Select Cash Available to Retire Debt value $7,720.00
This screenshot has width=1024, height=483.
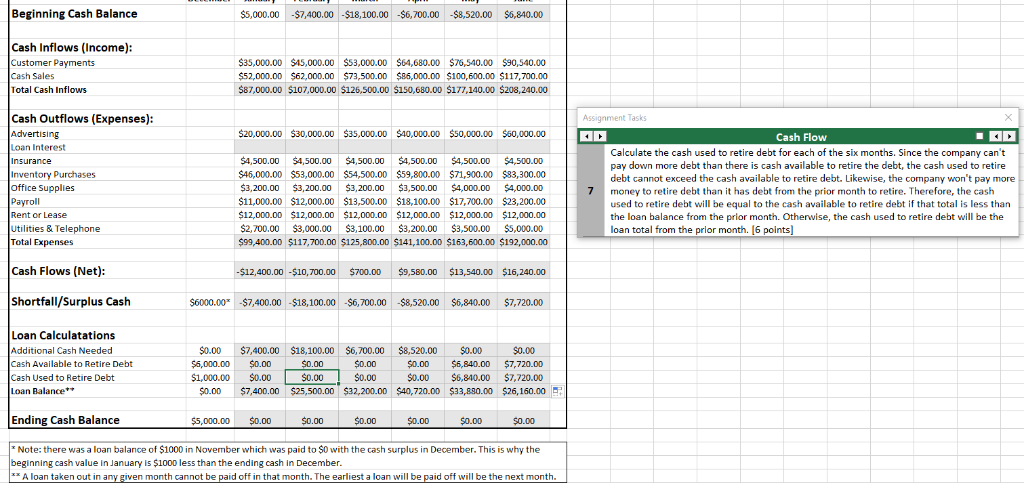pyautogui.click(x=524, y=364)
